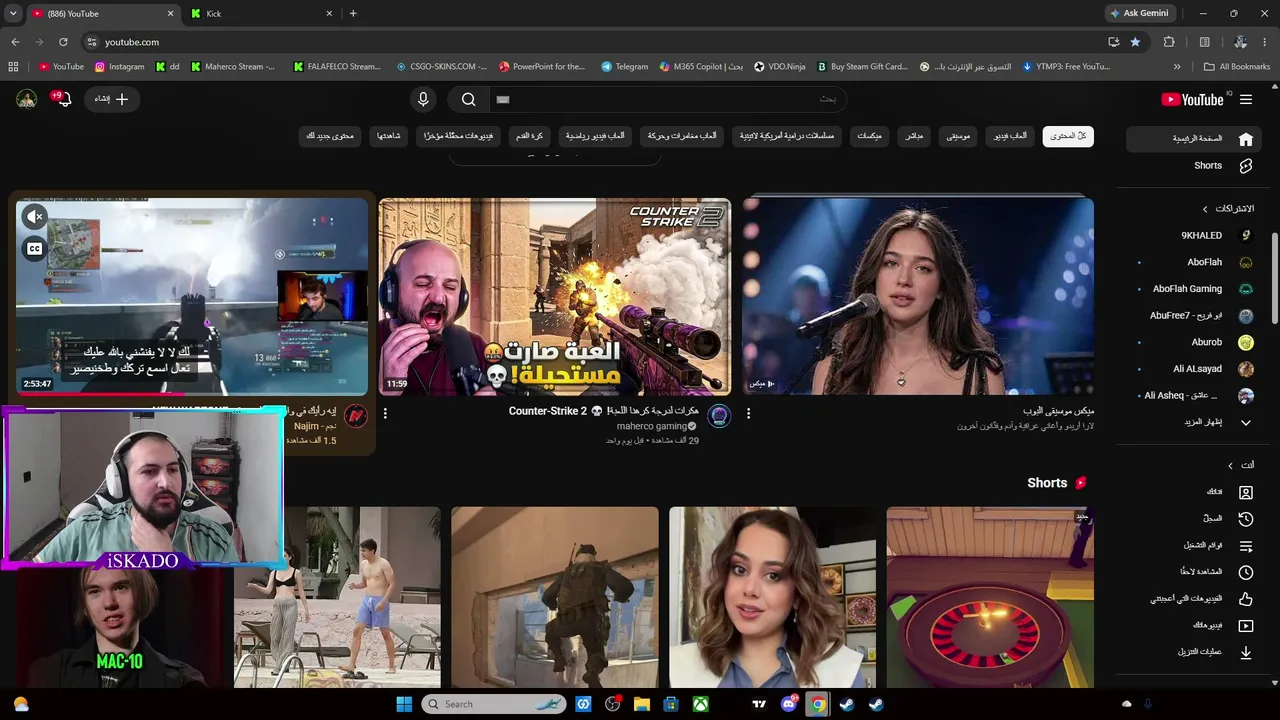Image resolution: width=1280 pixels, height=720 pixels.
Task: Click the home icon in the sidebar
Action: (x=1246, y=139)
